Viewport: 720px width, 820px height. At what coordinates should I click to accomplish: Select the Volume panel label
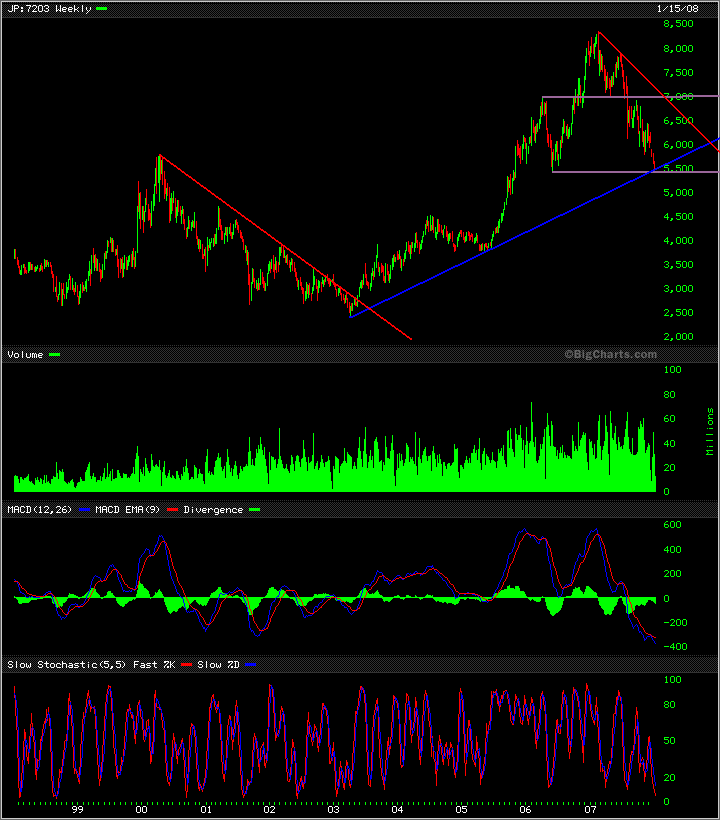25,355
